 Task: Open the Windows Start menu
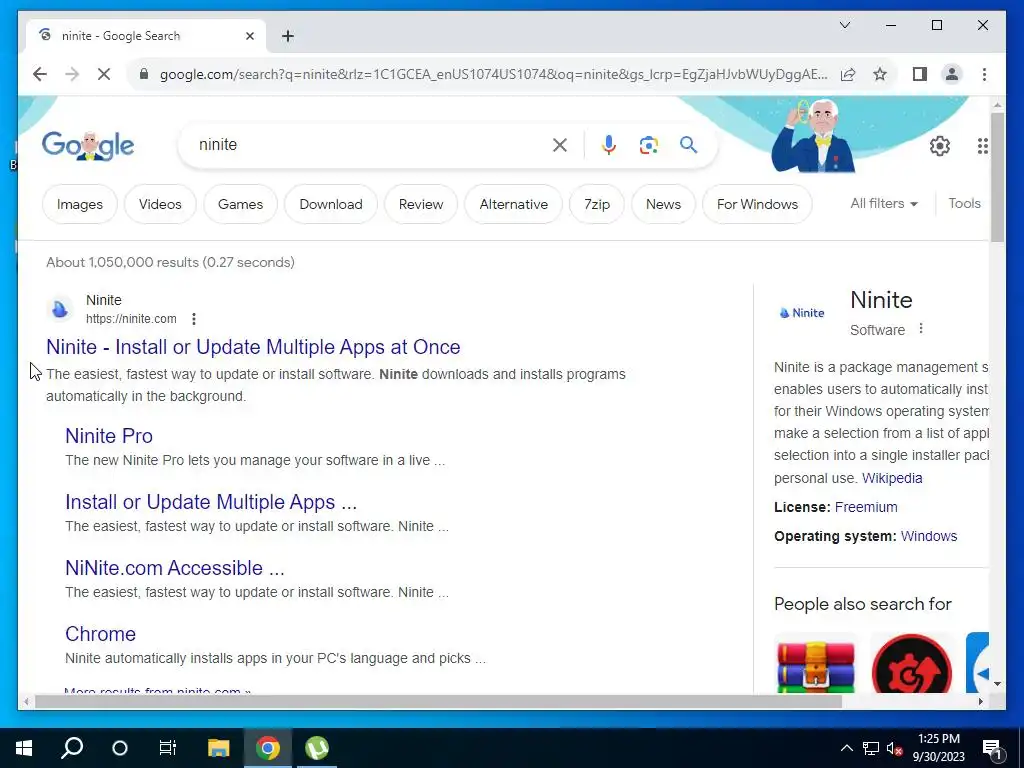[24, 748]
